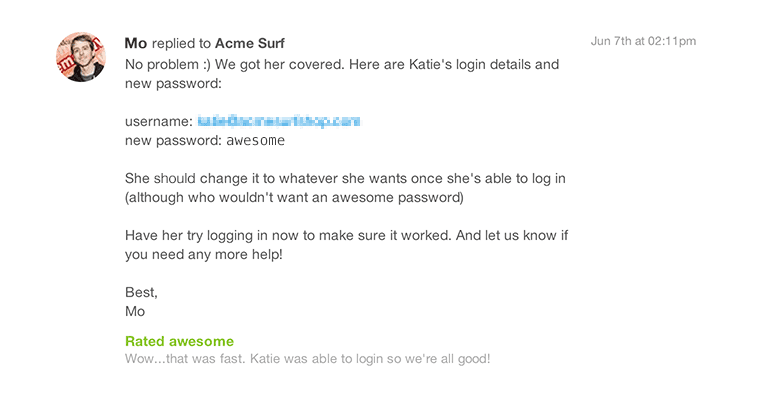Click the "username:" label
This screenshot has width=758, height=400.
(158, 121)
